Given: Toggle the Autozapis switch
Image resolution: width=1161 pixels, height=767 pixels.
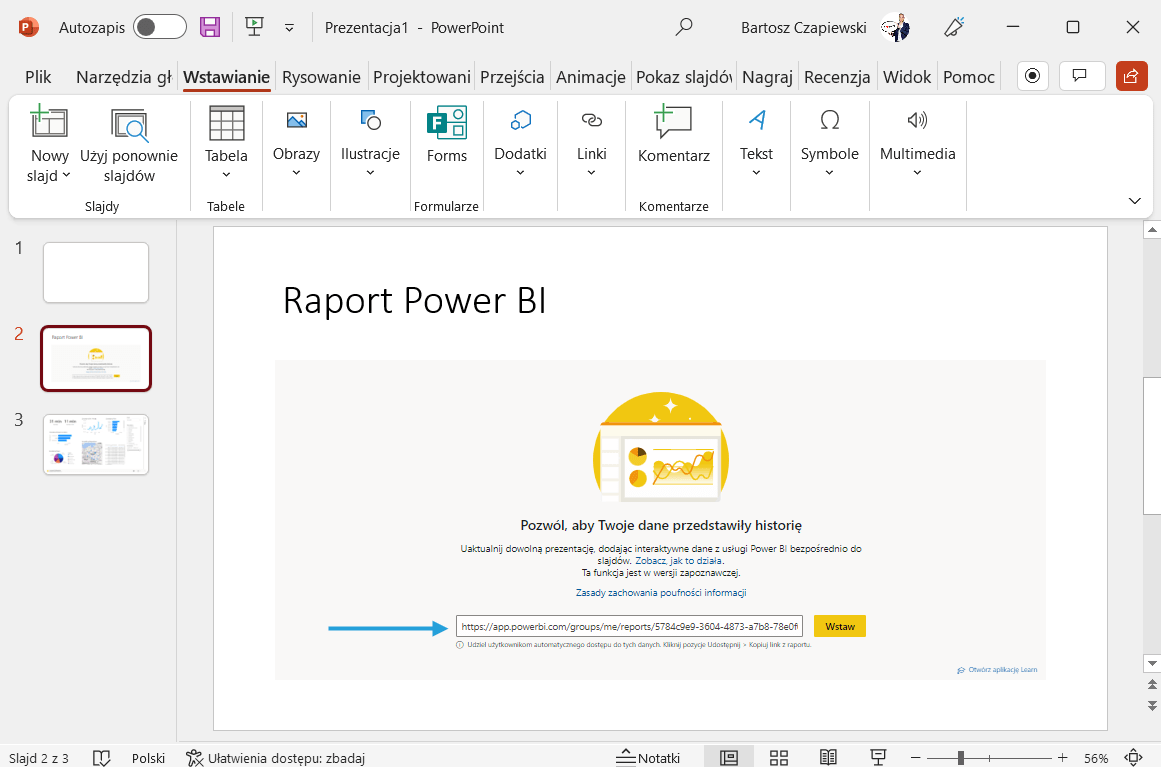Looking at the screenshot, I should pos(160,27).
